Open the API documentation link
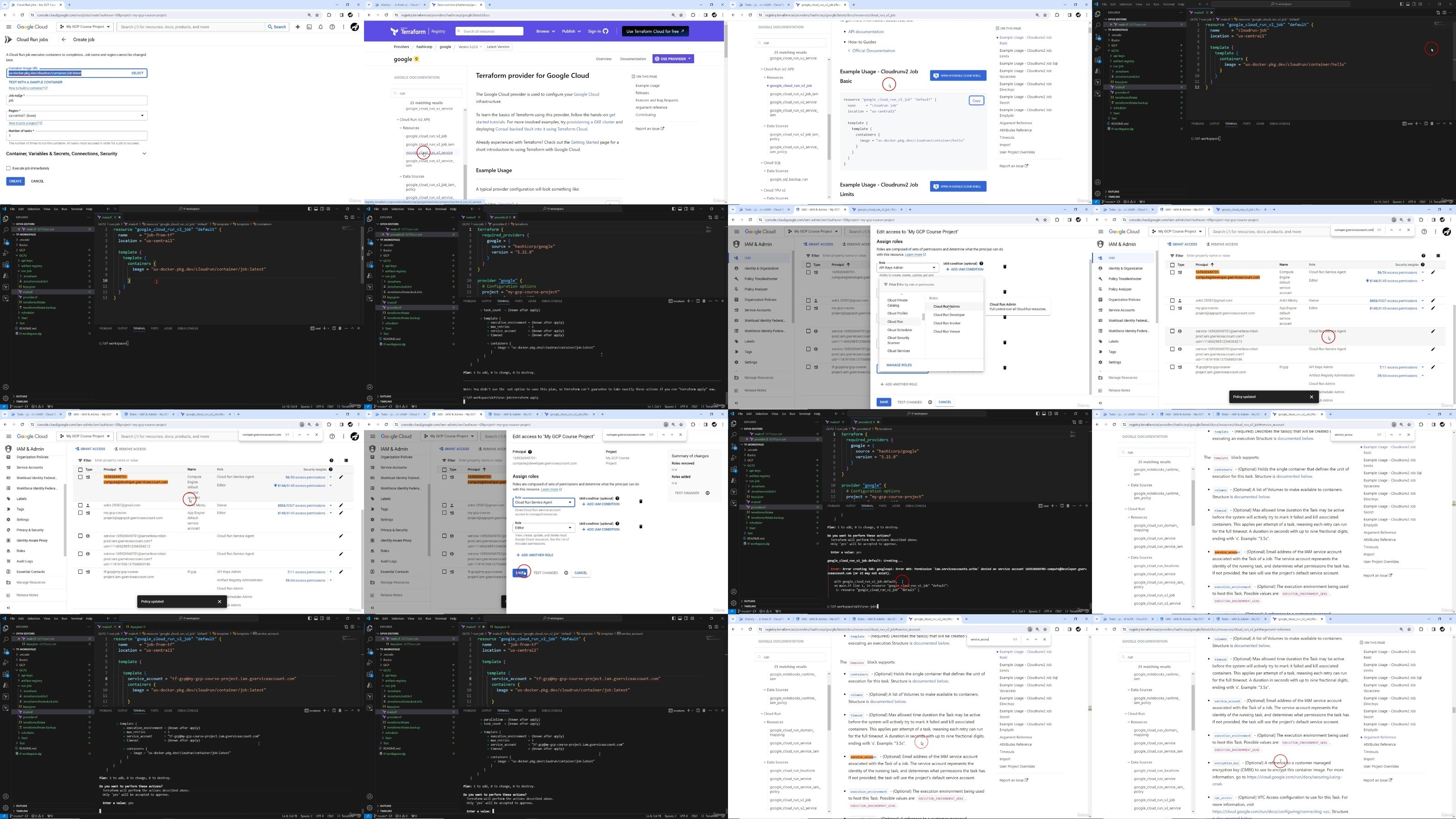 pyautogui.click(x=865, y=32)
